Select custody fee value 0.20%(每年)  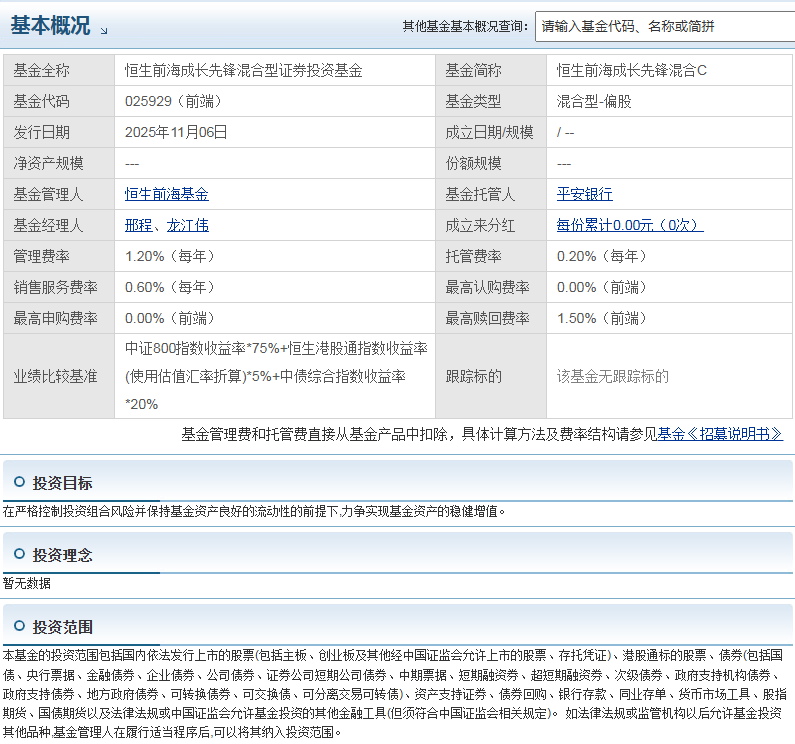coord(602,256)
